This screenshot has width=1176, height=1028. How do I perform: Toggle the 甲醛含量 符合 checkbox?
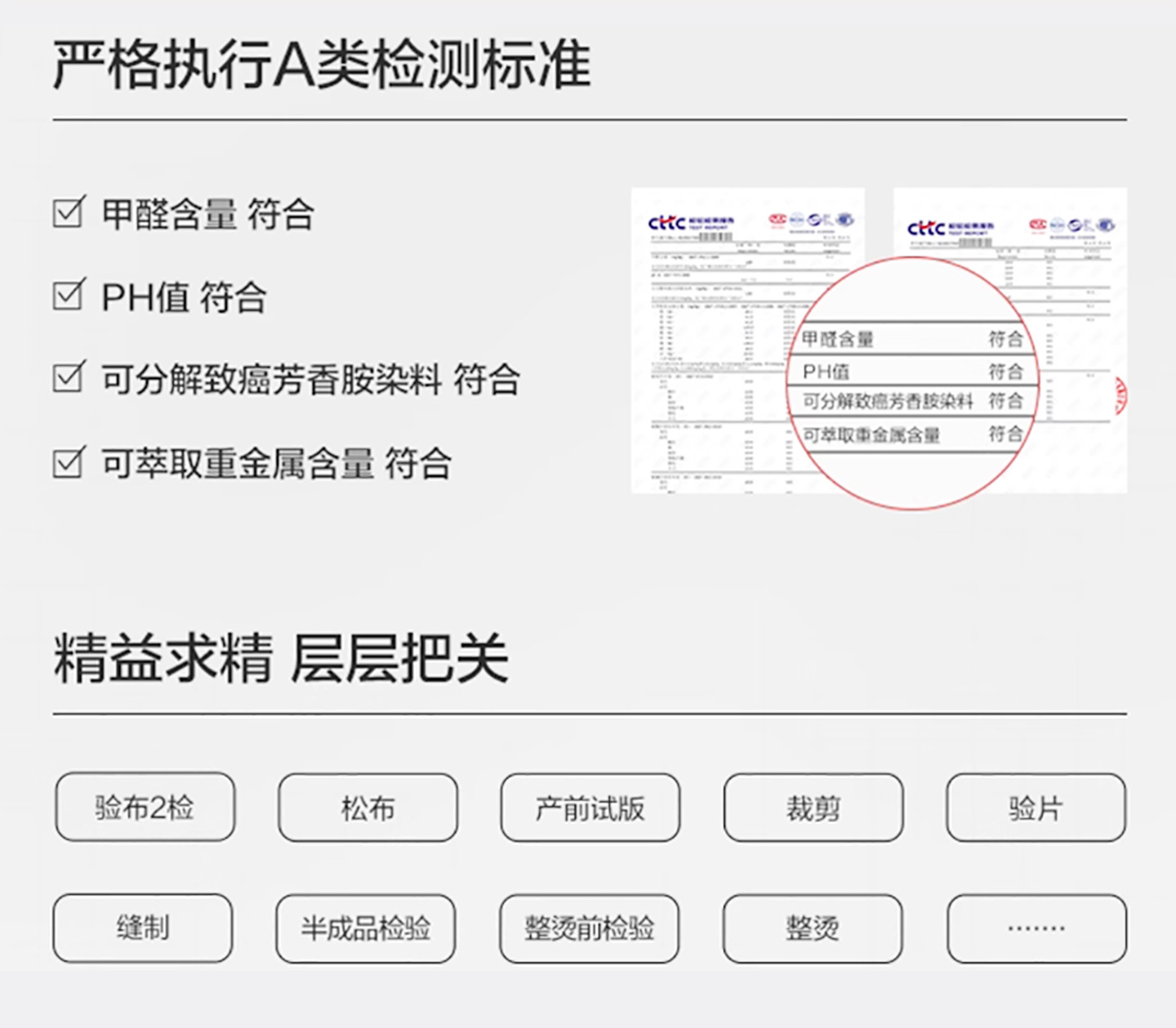click(x=69, y=212)
